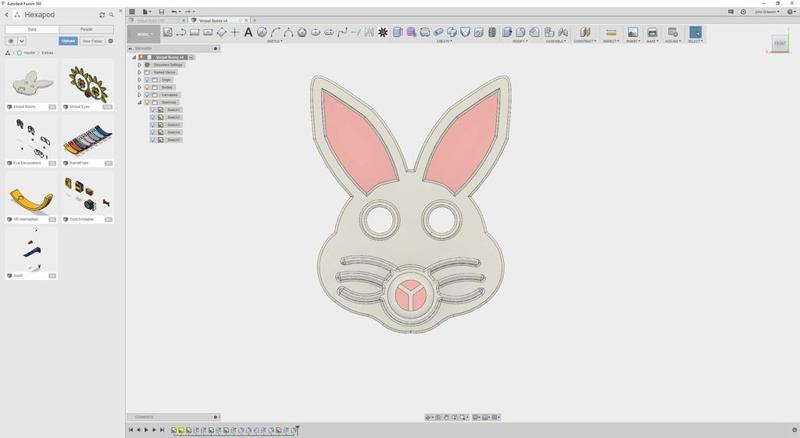Open the Inspect measure tool

[610, 32]
